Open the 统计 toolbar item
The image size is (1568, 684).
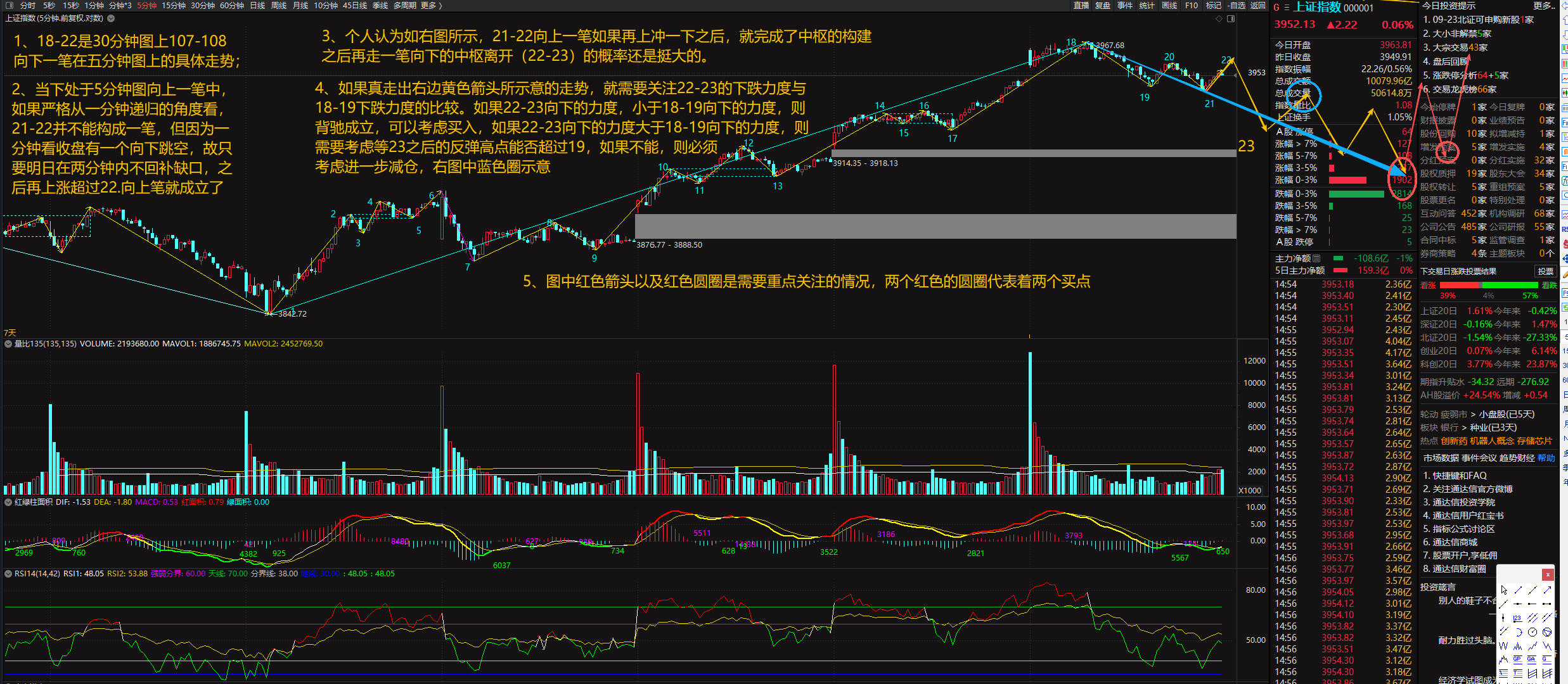tap(1147, 5)
